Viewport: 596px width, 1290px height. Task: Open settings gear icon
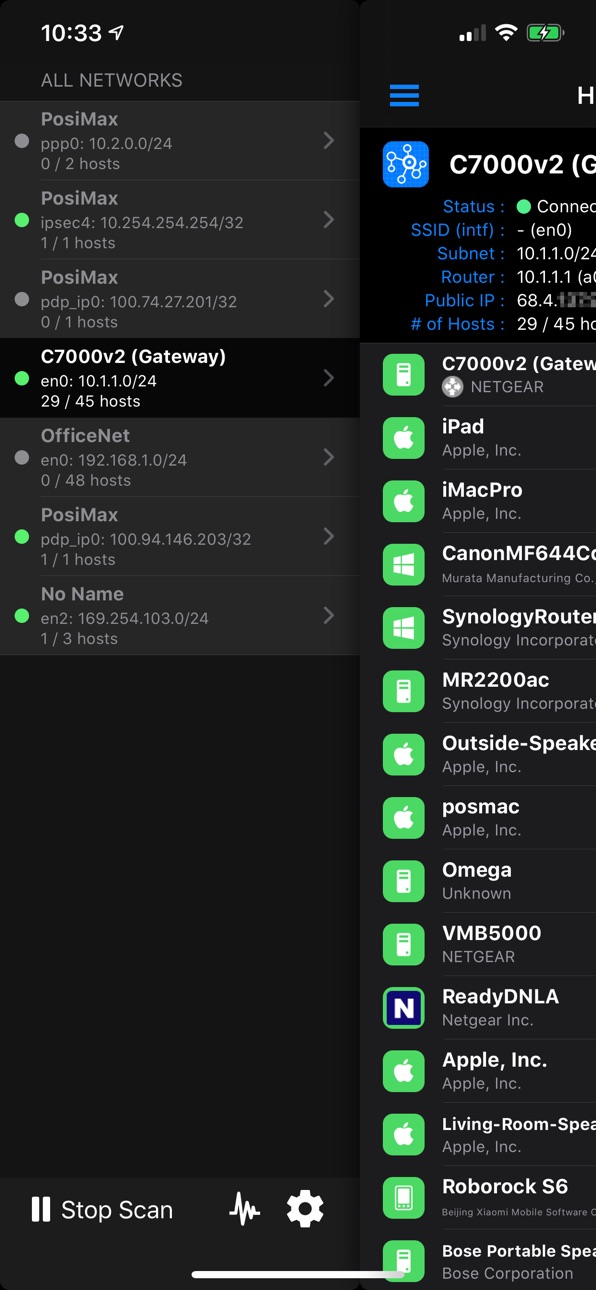tap(305, 1209)
